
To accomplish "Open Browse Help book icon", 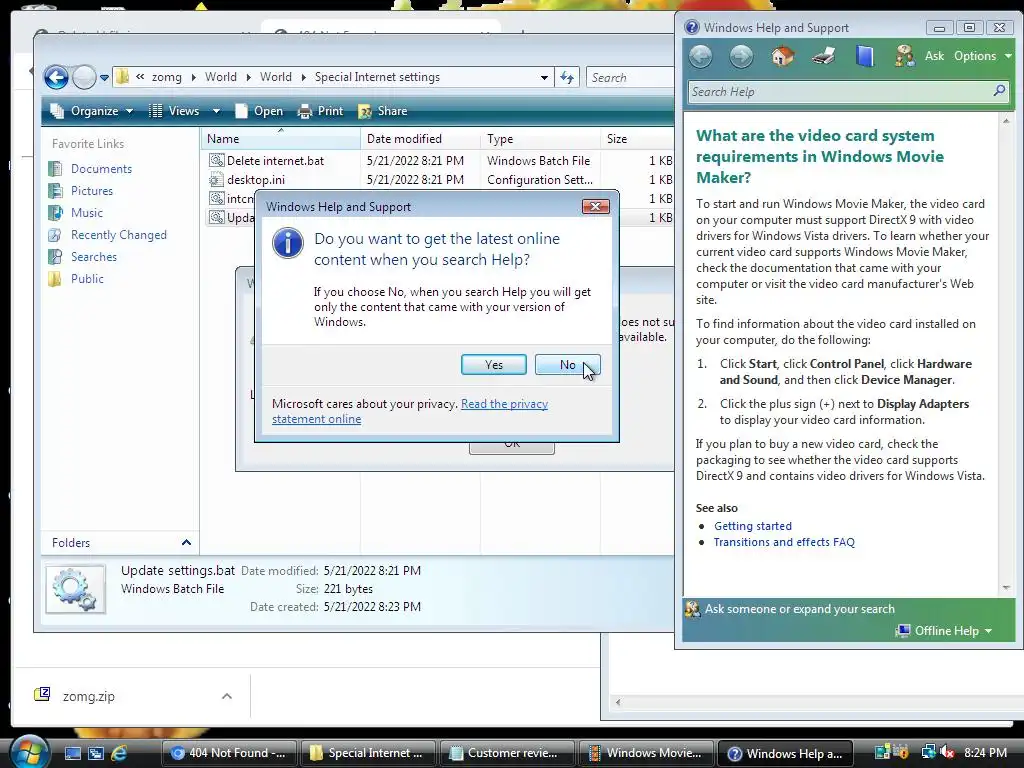I will click(864, 57).
